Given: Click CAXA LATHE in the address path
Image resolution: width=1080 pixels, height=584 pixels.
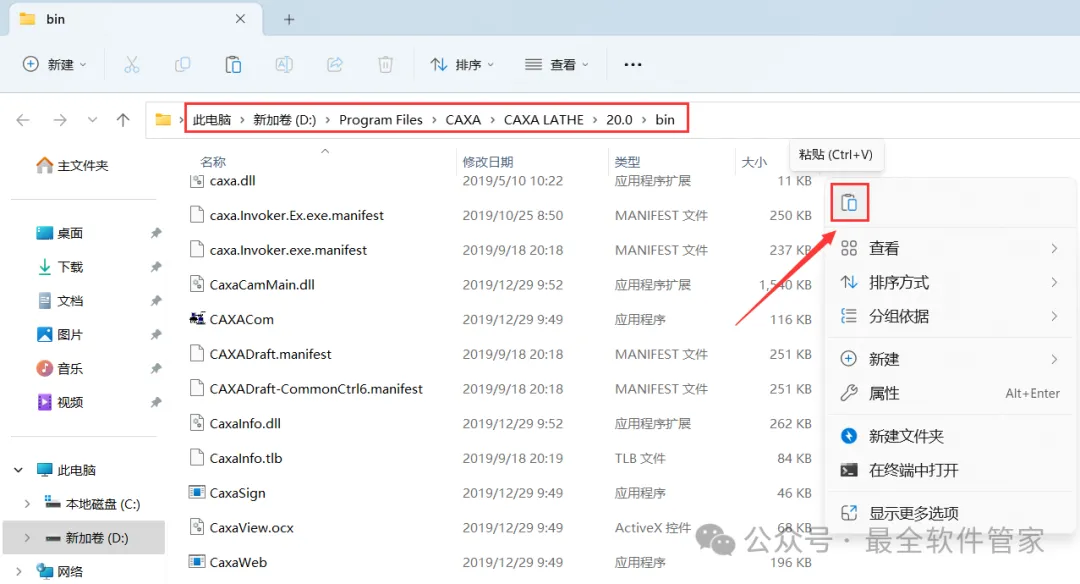Looking at the screenshot, I should pyautogui.click(x=543, y=120).
